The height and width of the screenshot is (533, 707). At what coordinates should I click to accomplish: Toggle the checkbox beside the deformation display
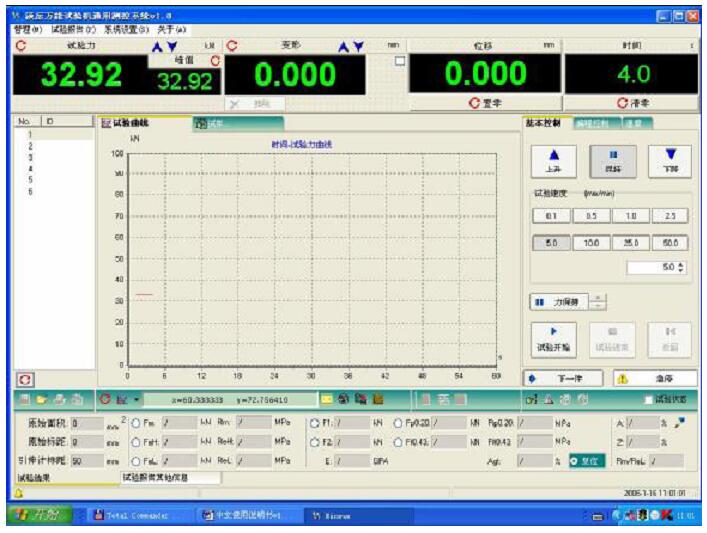point(401,61)
